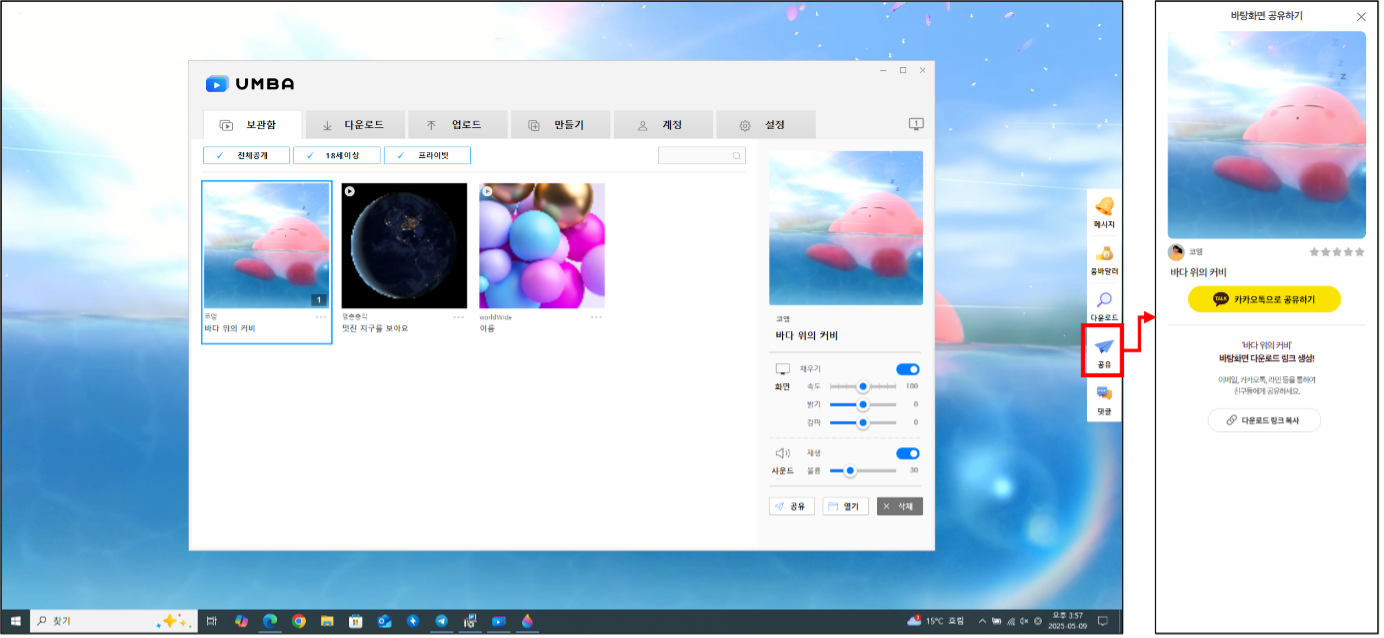Click the monitor number icon beside tabs
The image size is (1384, 638).
(x=916, y=124)
